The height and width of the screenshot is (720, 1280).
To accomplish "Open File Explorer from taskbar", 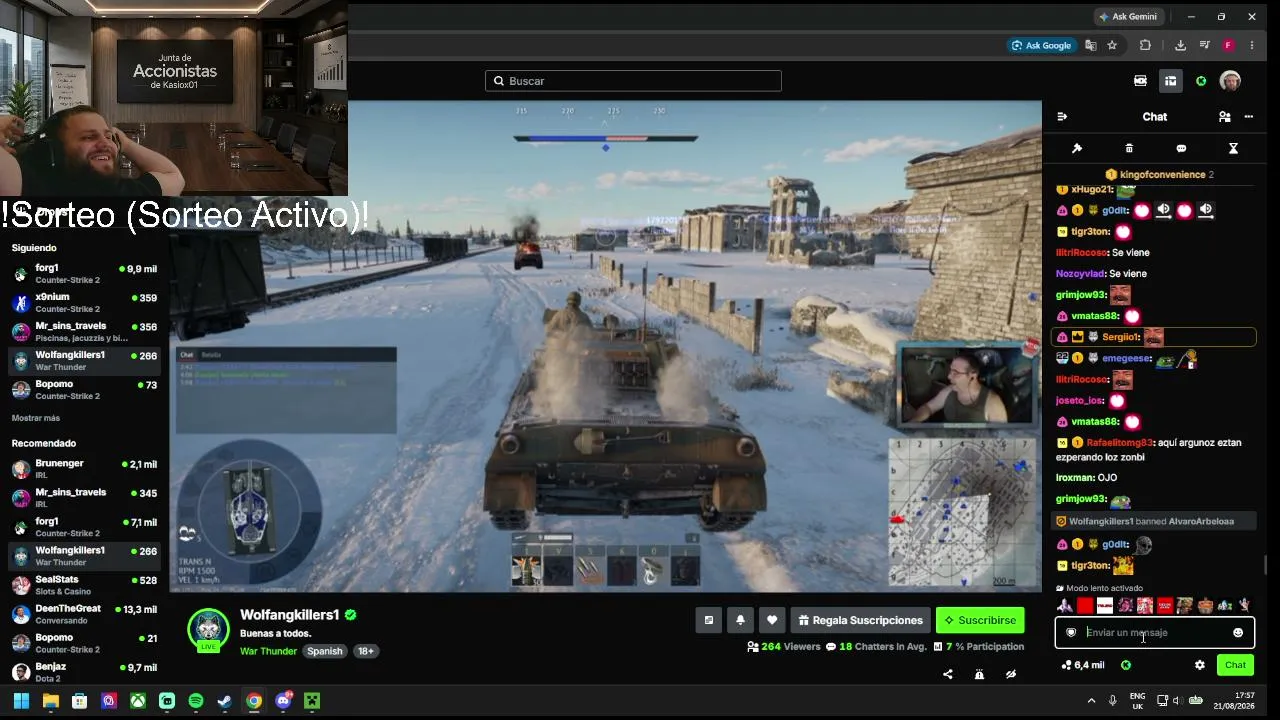I will (x=50, y=701).
